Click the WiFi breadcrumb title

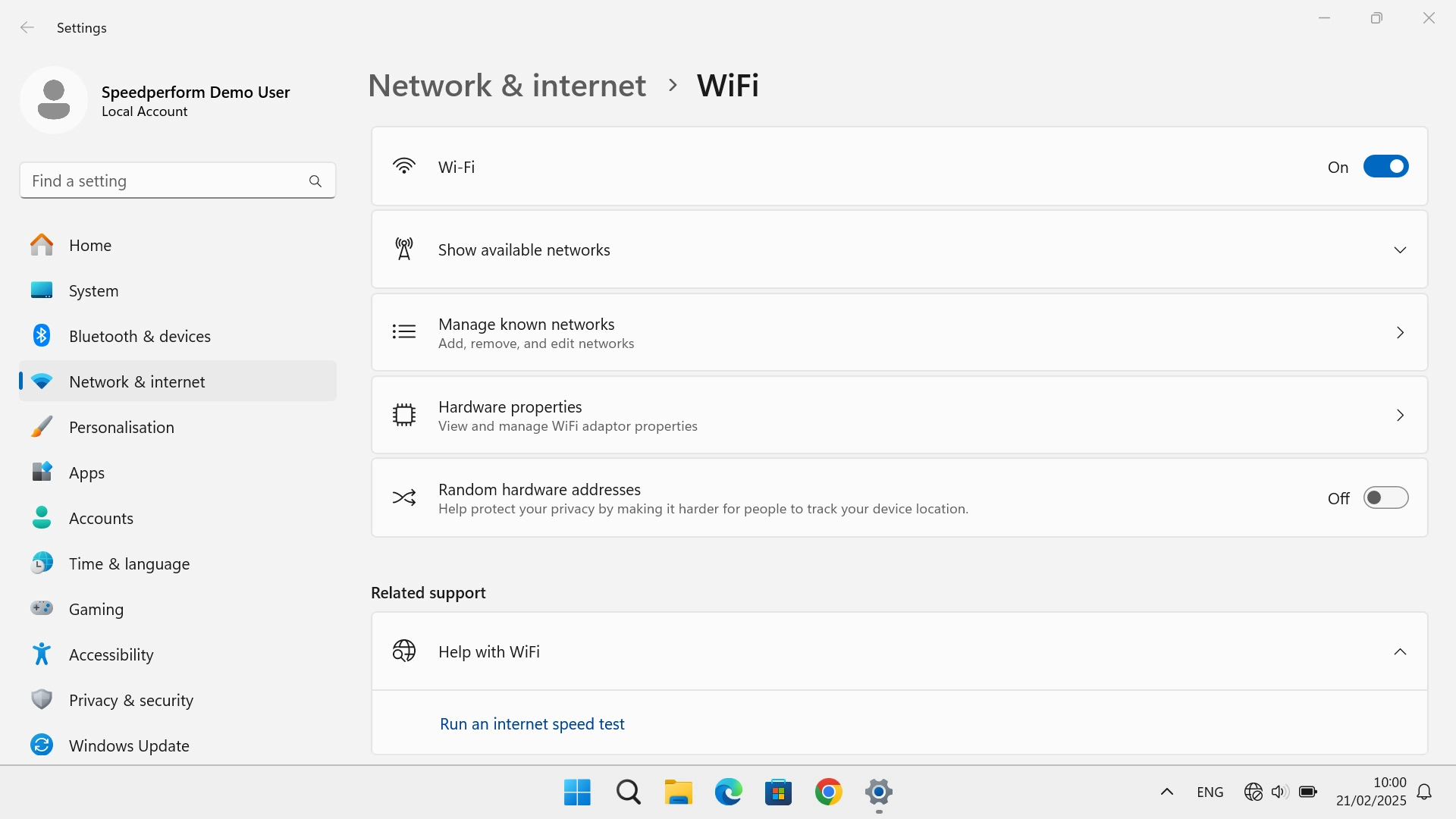click(727, 85)
